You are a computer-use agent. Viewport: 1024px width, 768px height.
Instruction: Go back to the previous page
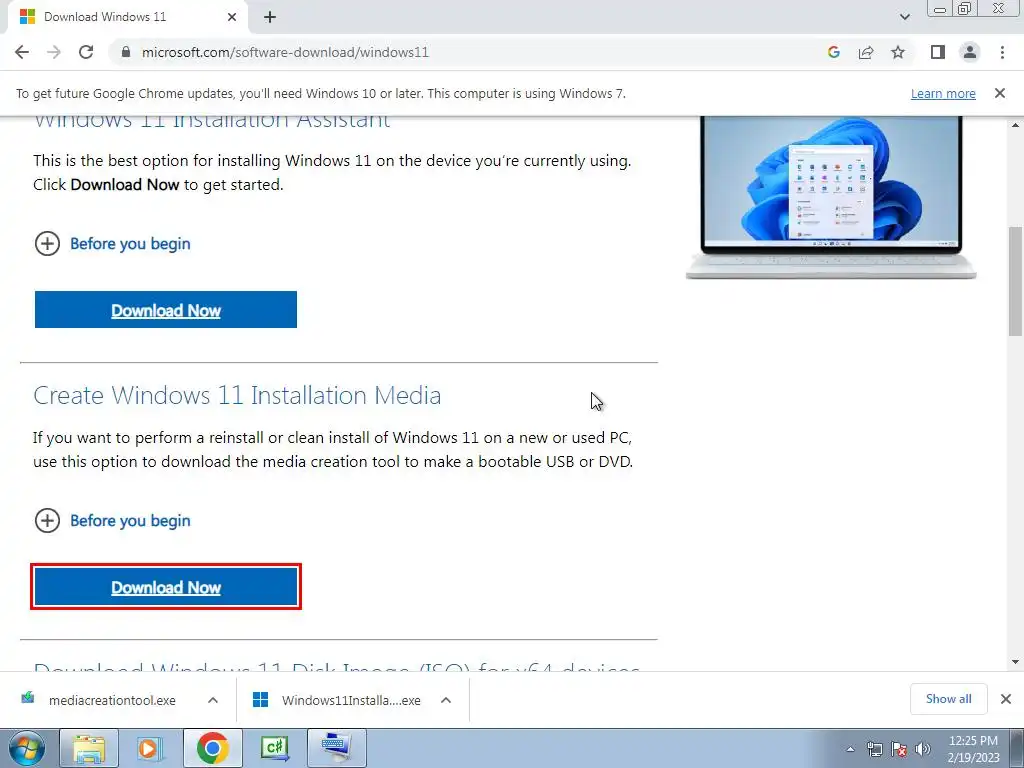[x=22, y=52]
